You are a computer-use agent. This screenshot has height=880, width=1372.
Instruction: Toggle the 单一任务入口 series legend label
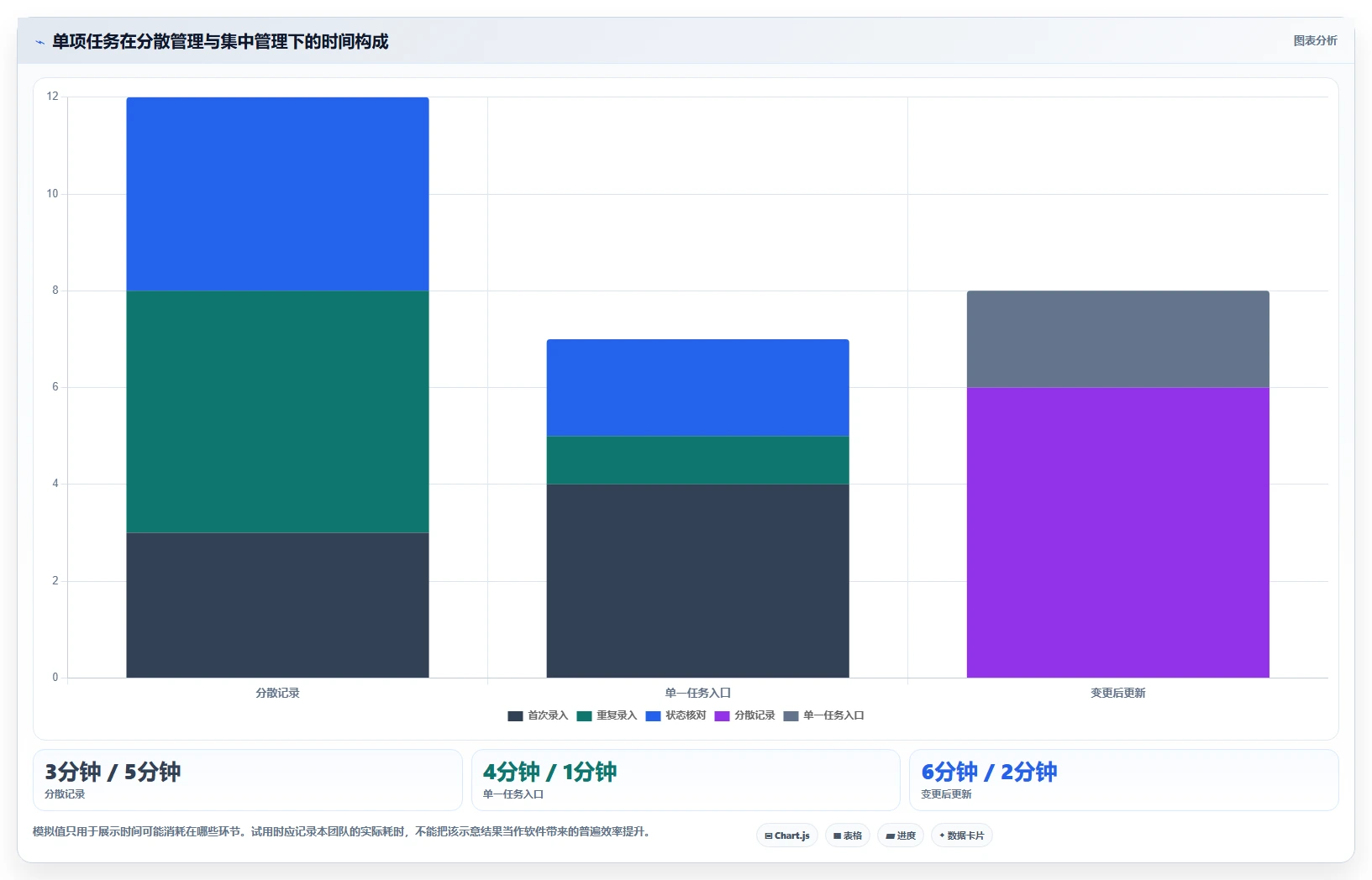(x=833, y=715)
